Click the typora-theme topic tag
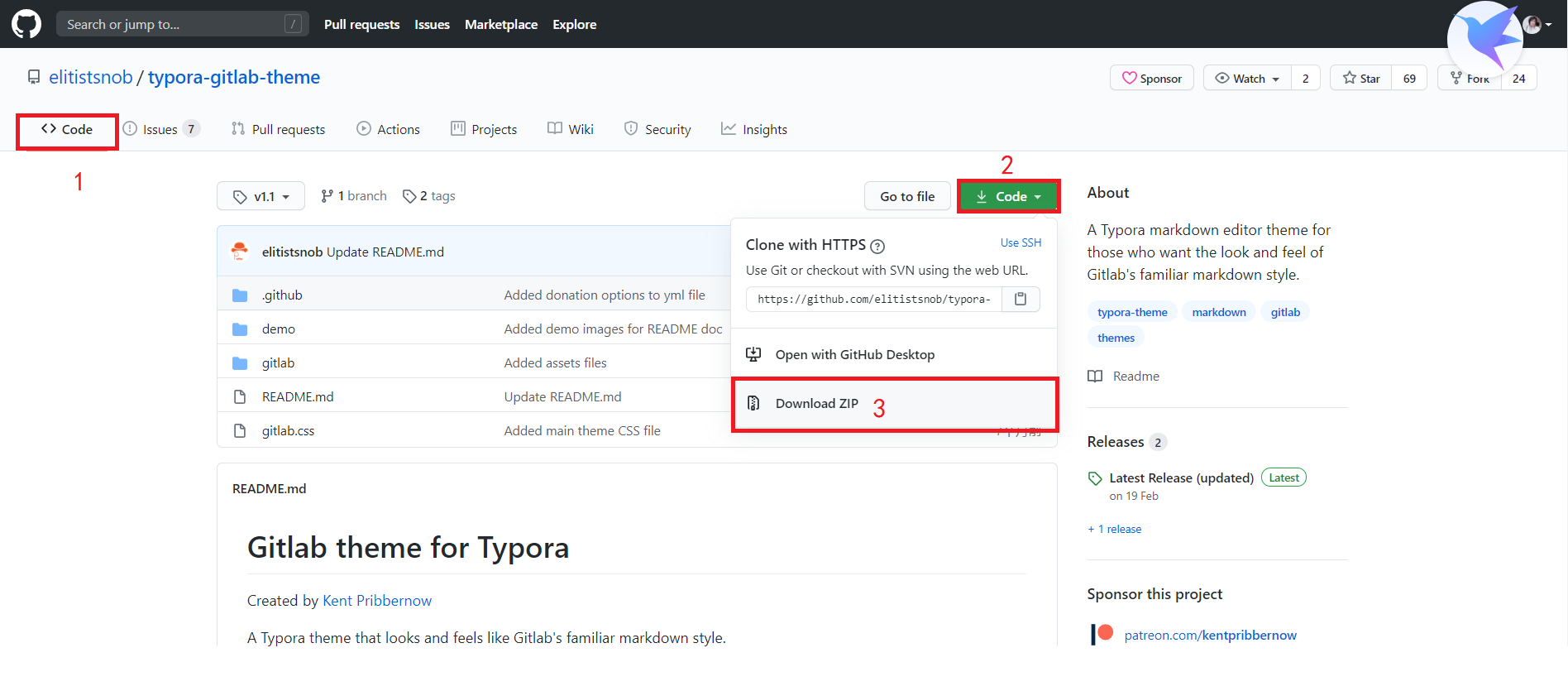This screenshot has width=1568, height=691. click(x=1132, y=312)
